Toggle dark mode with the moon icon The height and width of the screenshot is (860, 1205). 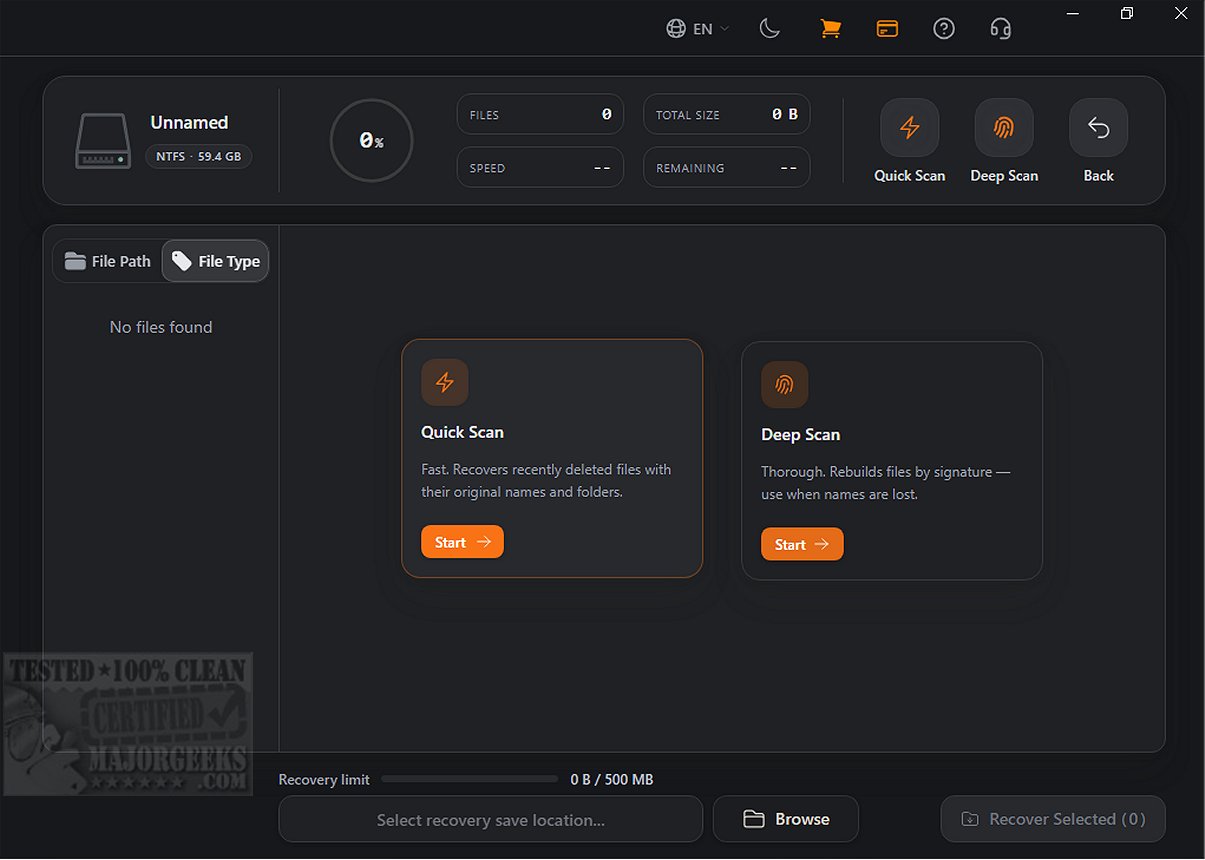(770, 29)
